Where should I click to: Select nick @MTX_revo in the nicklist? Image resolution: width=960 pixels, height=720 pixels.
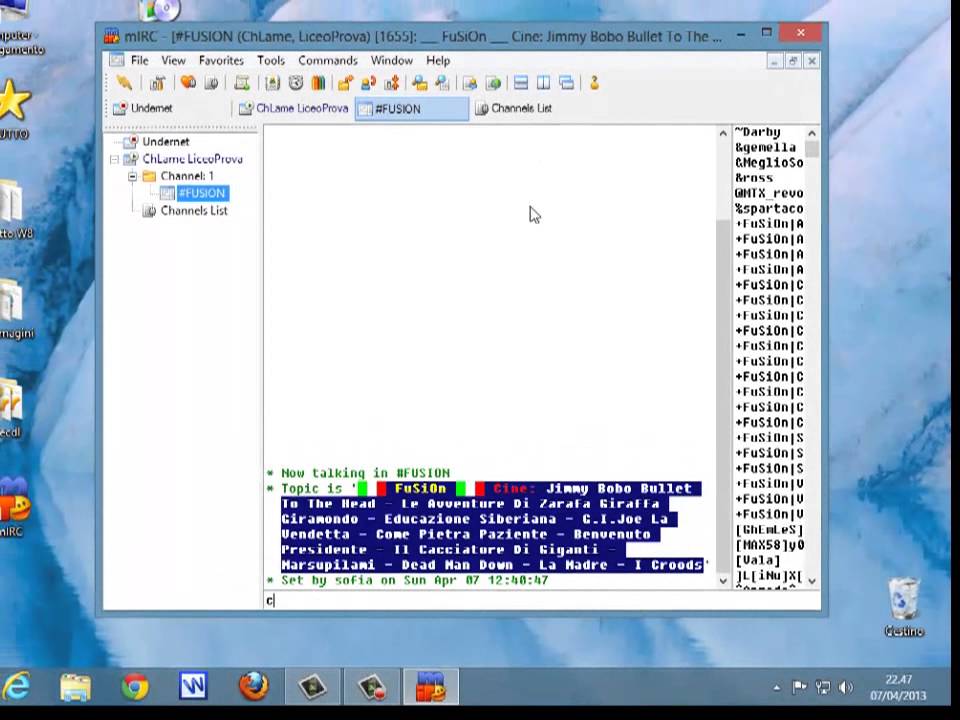tap(768, 193)
